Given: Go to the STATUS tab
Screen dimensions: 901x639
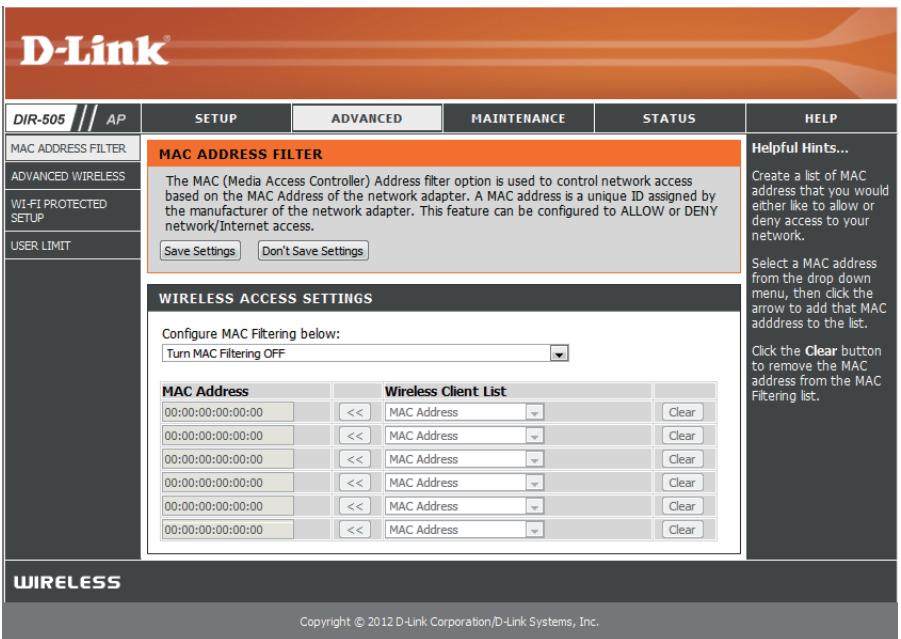Looking at the screenshot, I should [x=669, y=118].
